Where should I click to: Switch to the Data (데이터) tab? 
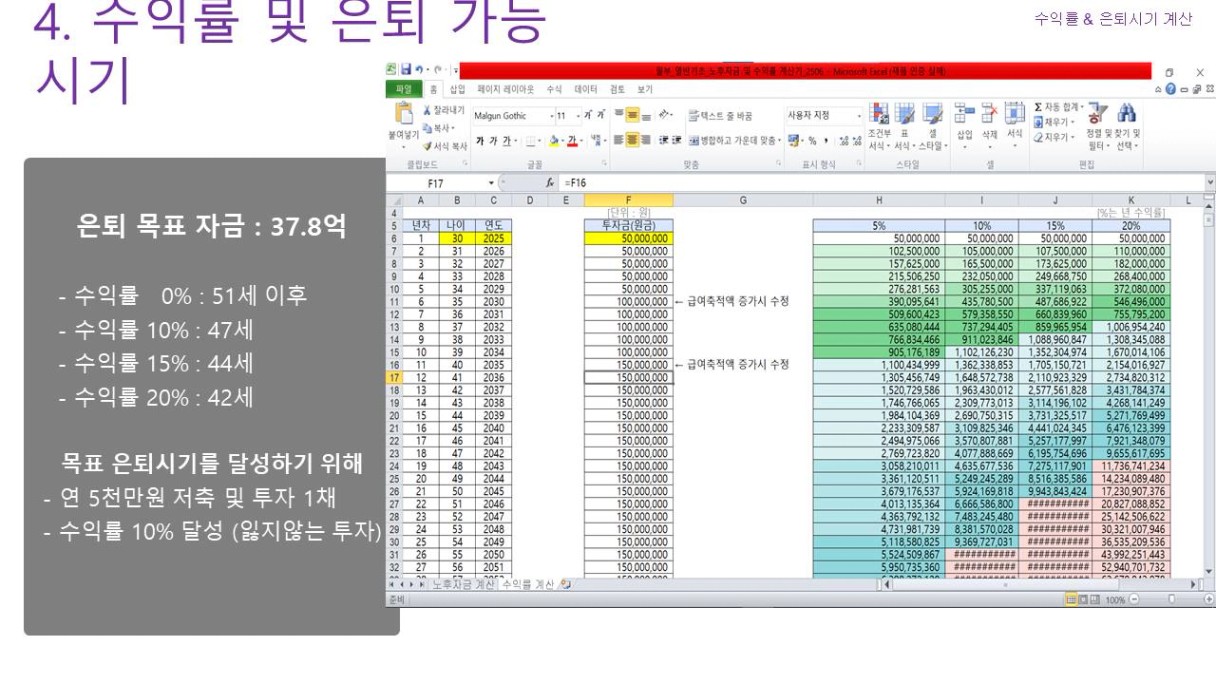click(x=587, y=89)
